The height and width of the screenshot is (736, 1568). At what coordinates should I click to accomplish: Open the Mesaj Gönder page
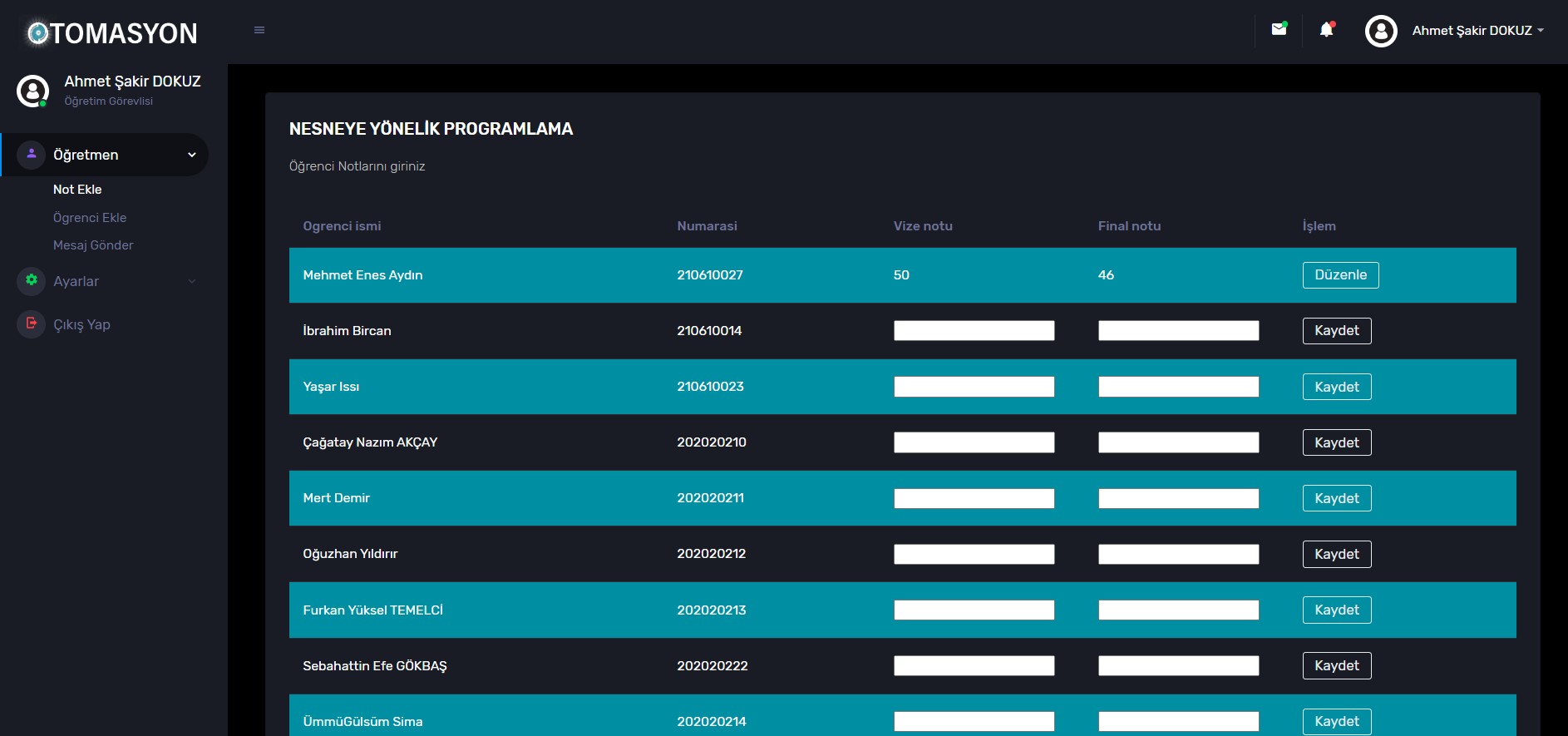point(93,245)
